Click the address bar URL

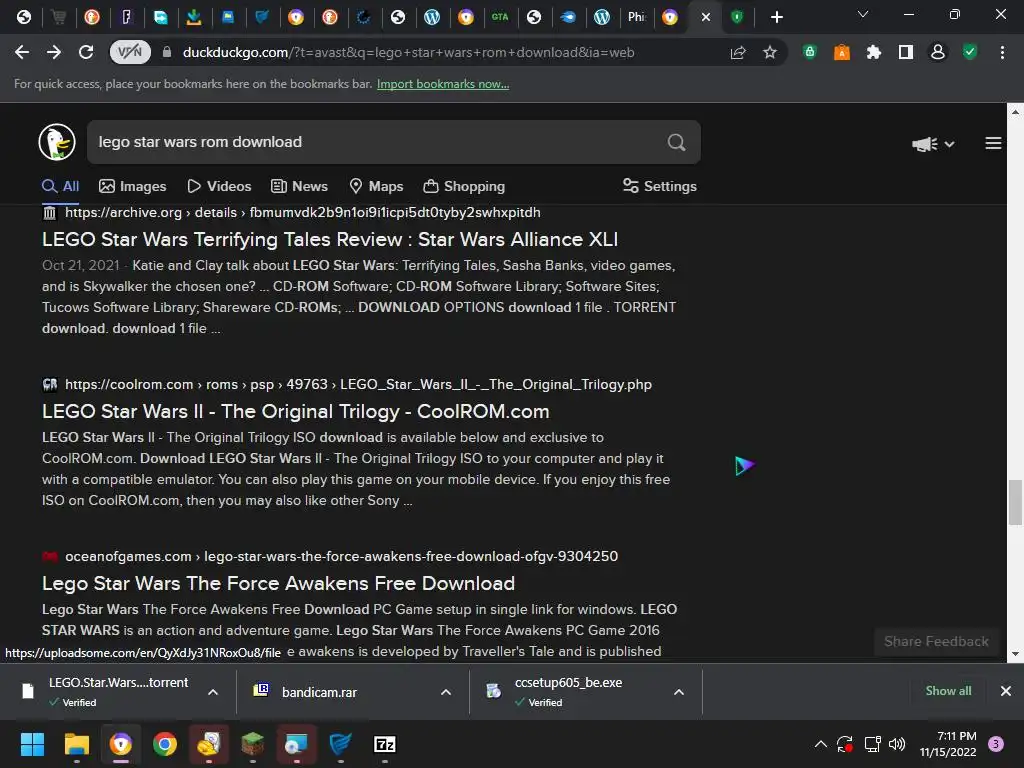(x=408, y=52)
